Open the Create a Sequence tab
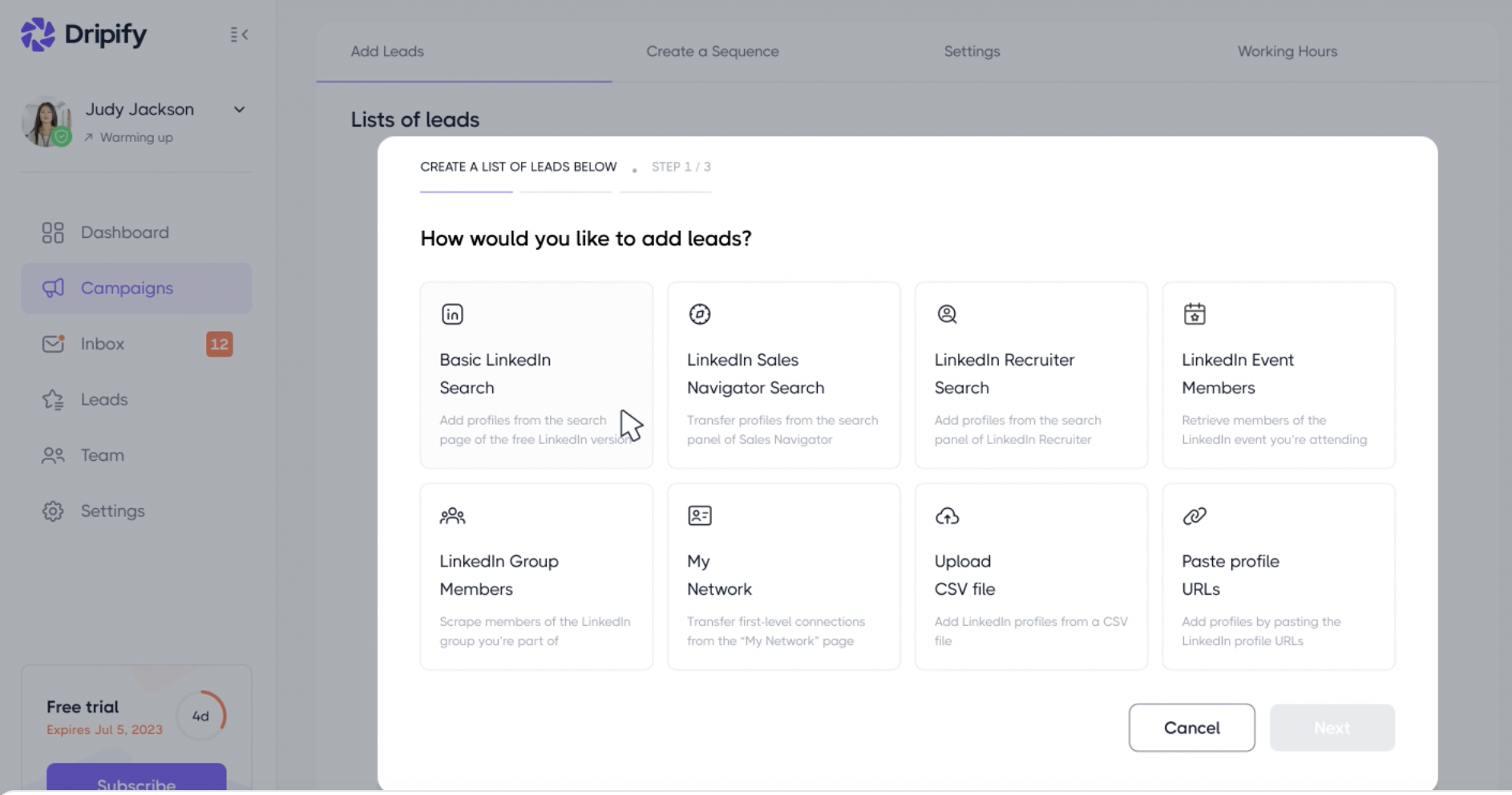This screenshot has width=1512, height=795. [x=713, y=51]
